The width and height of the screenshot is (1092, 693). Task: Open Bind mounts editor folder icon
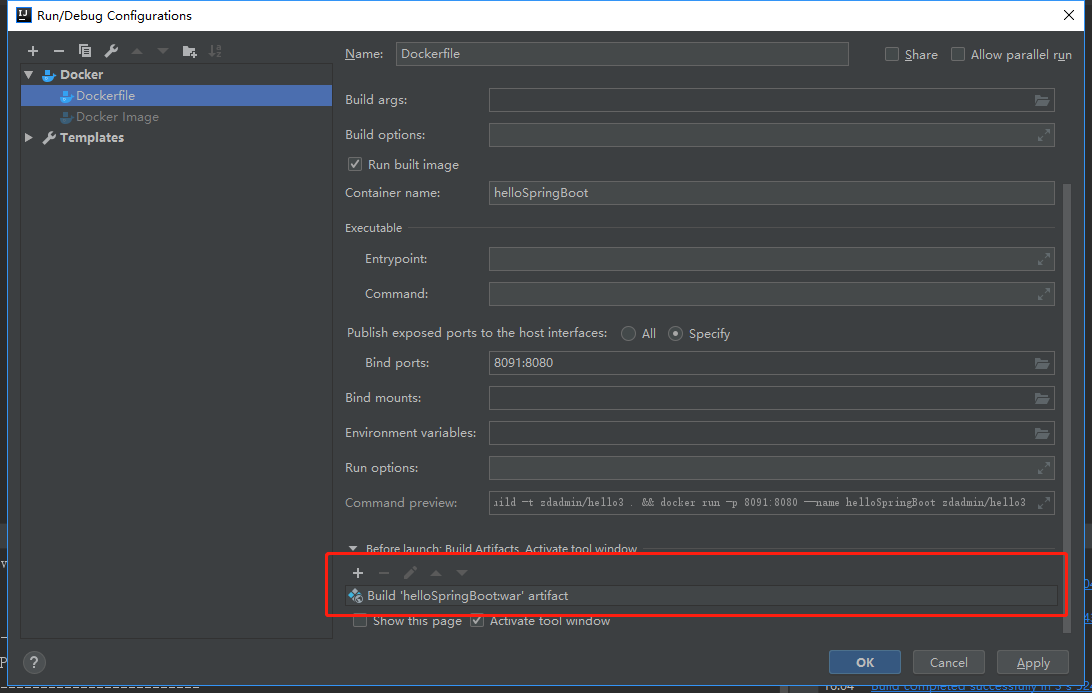(1041, 398)
